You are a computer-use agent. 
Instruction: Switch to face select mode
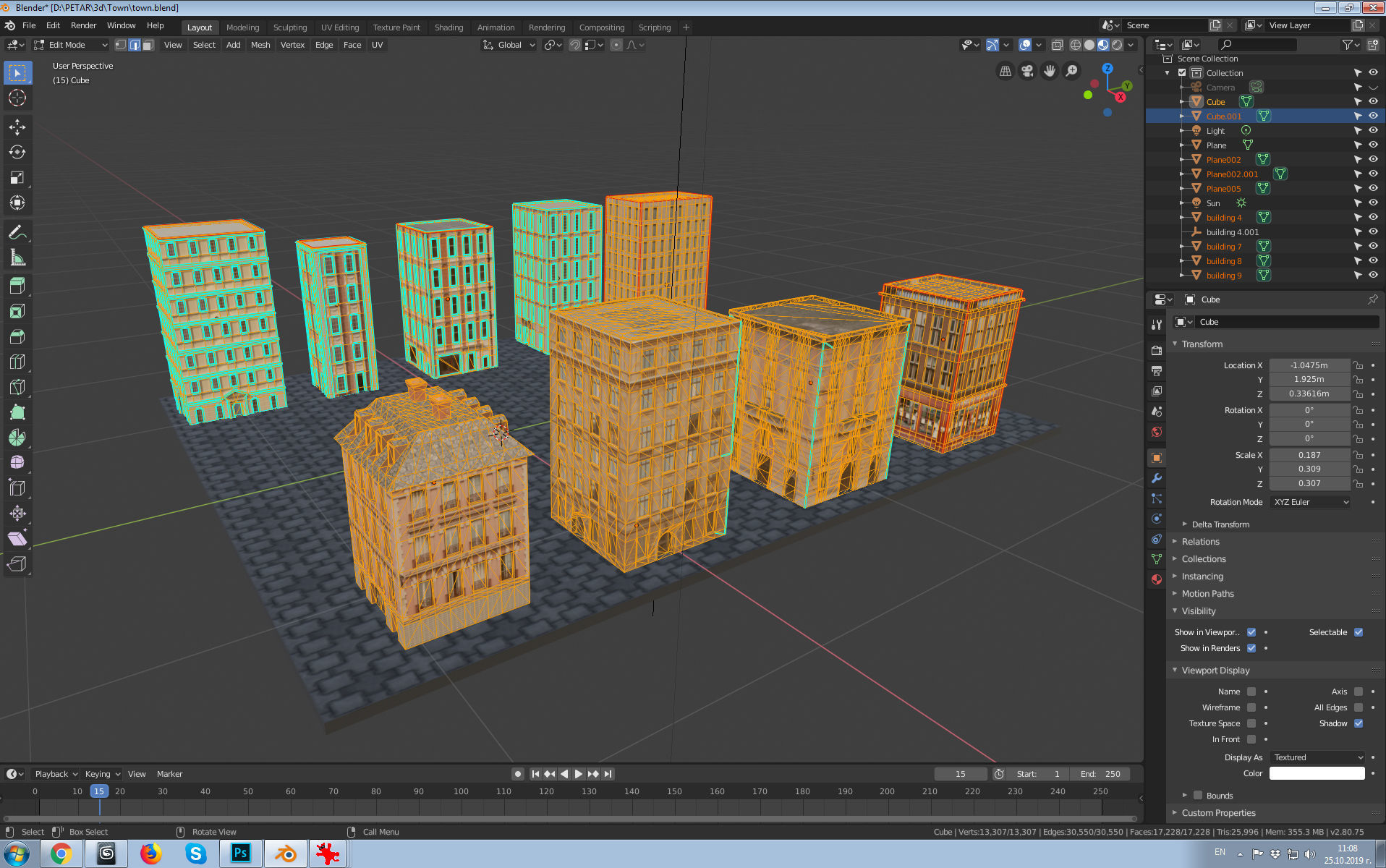148,45
